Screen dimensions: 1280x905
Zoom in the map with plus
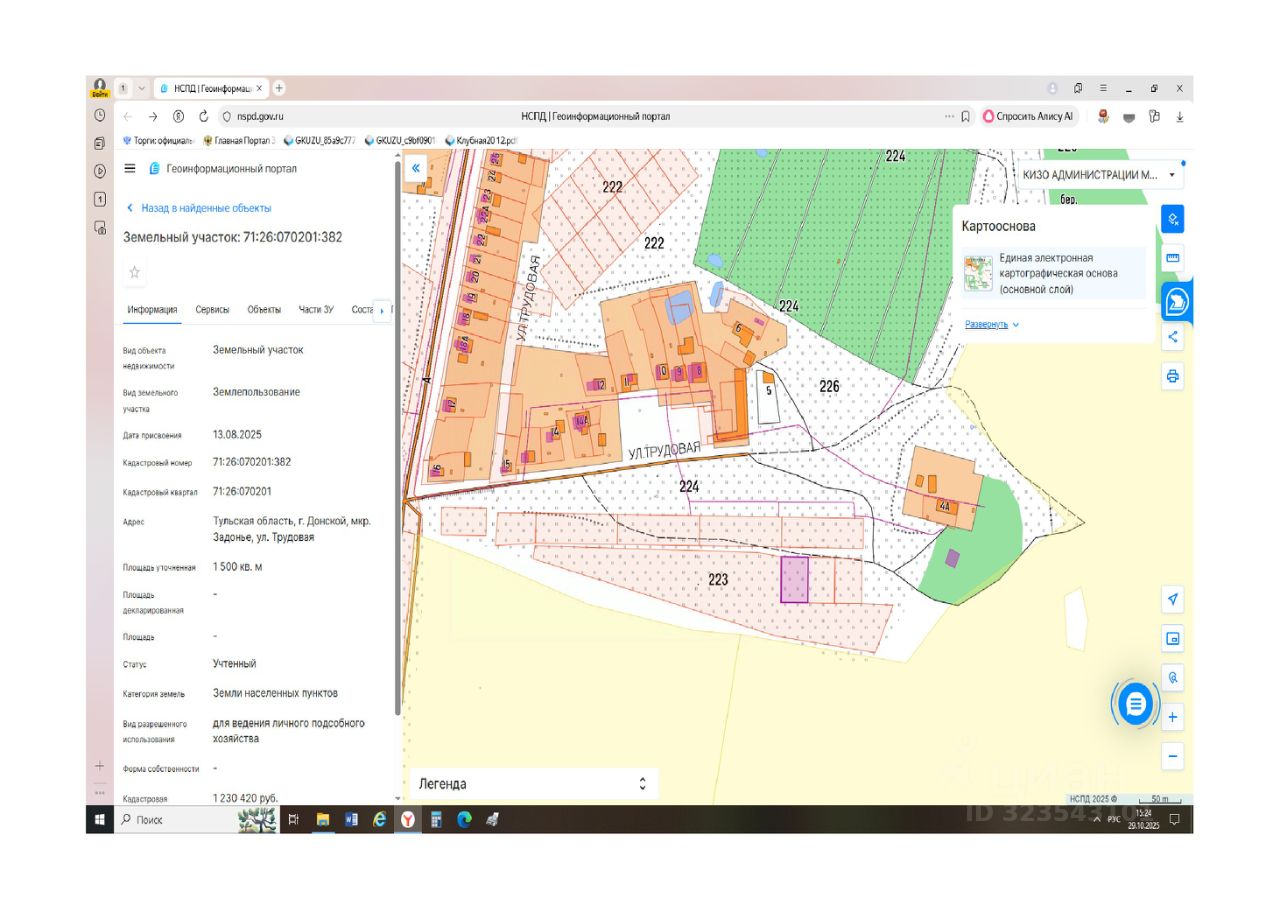pos(1173,717)
